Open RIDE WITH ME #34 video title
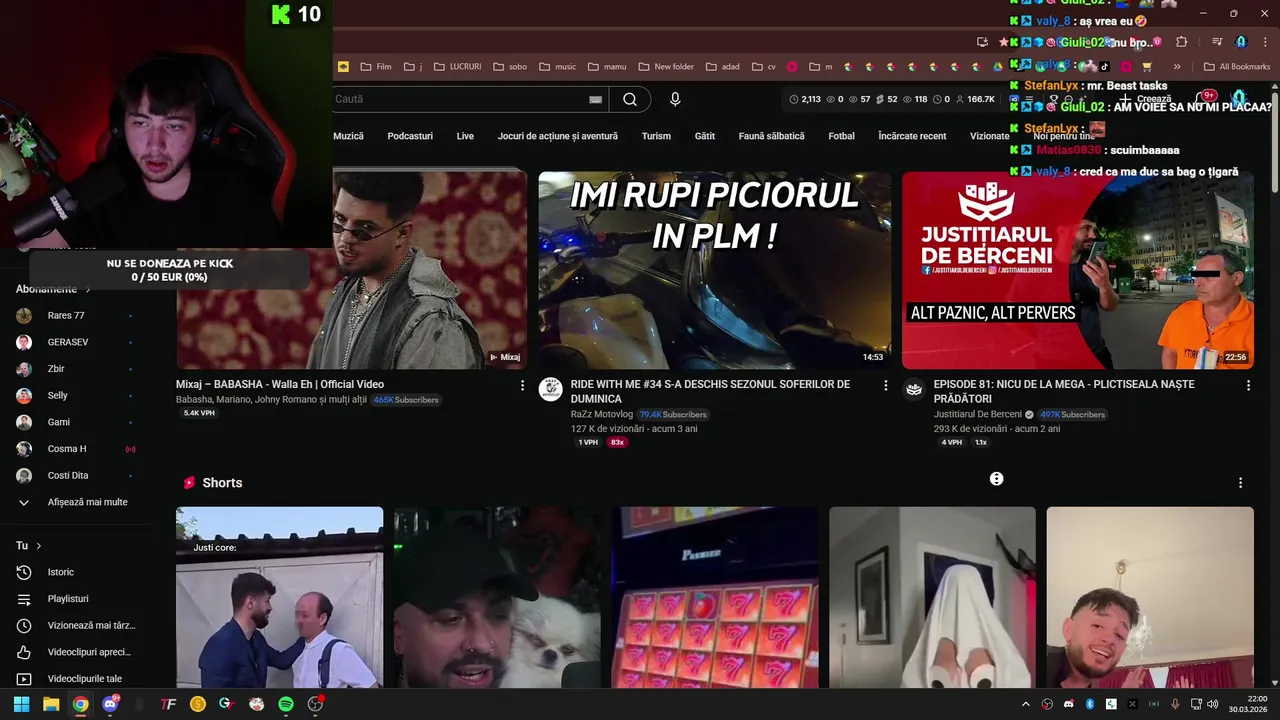The height and width of the screenshot is (720, 1280). [x=710, y=391]
